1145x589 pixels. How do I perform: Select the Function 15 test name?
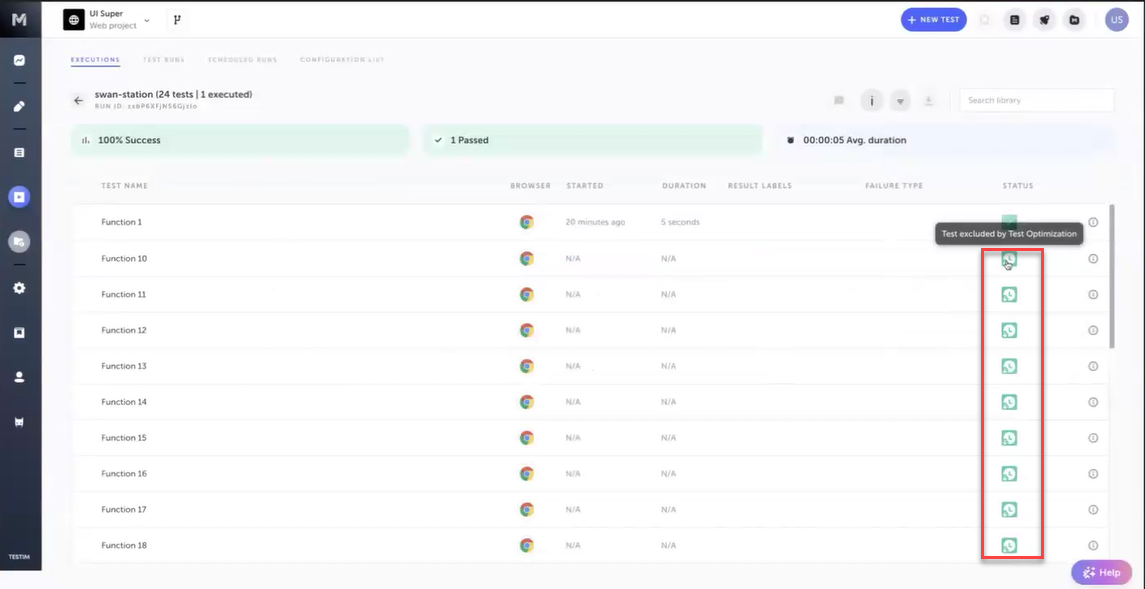[x=124, y=438]
